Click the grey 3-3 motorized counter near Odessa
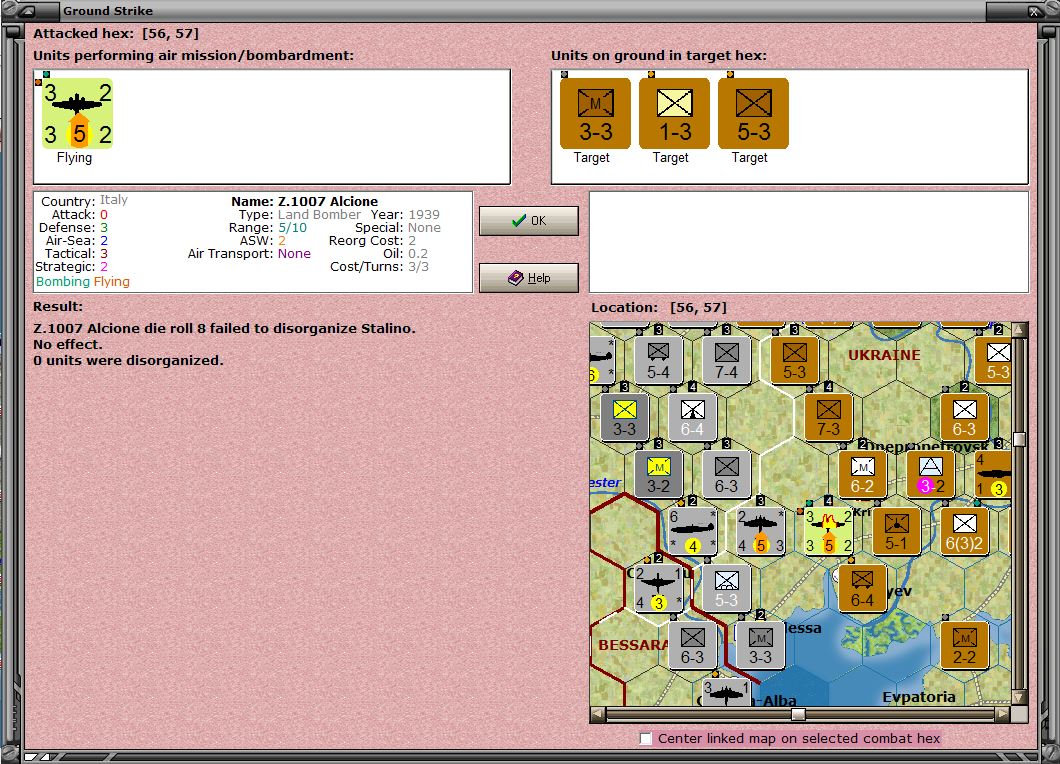1060x764 pixels. (761, 645)
